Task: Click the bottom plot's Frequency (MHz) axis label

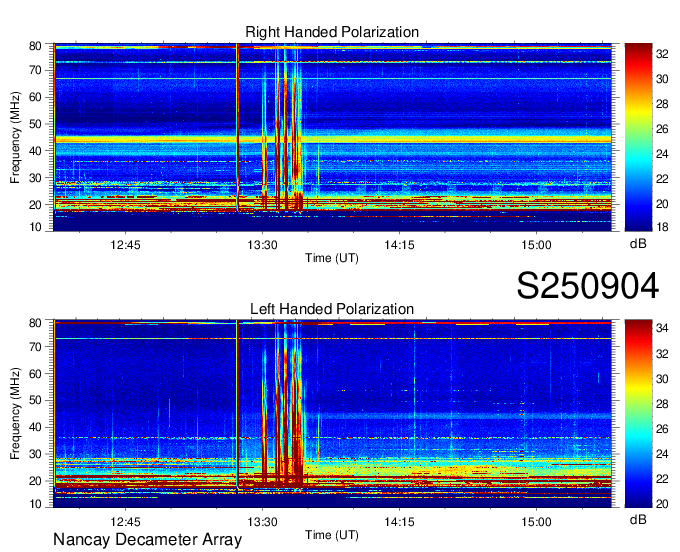Action: (x=15, y=414)
